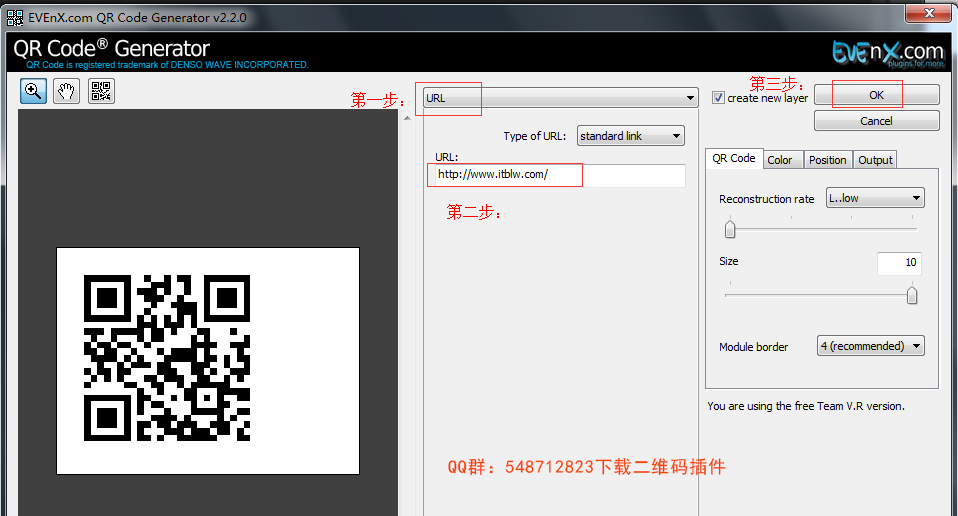Image resolution: width=958 pixels, height=516 pixels.
Task: Click the title bar QR application icon
Action: pyautogui.click(x=15, y=18)
